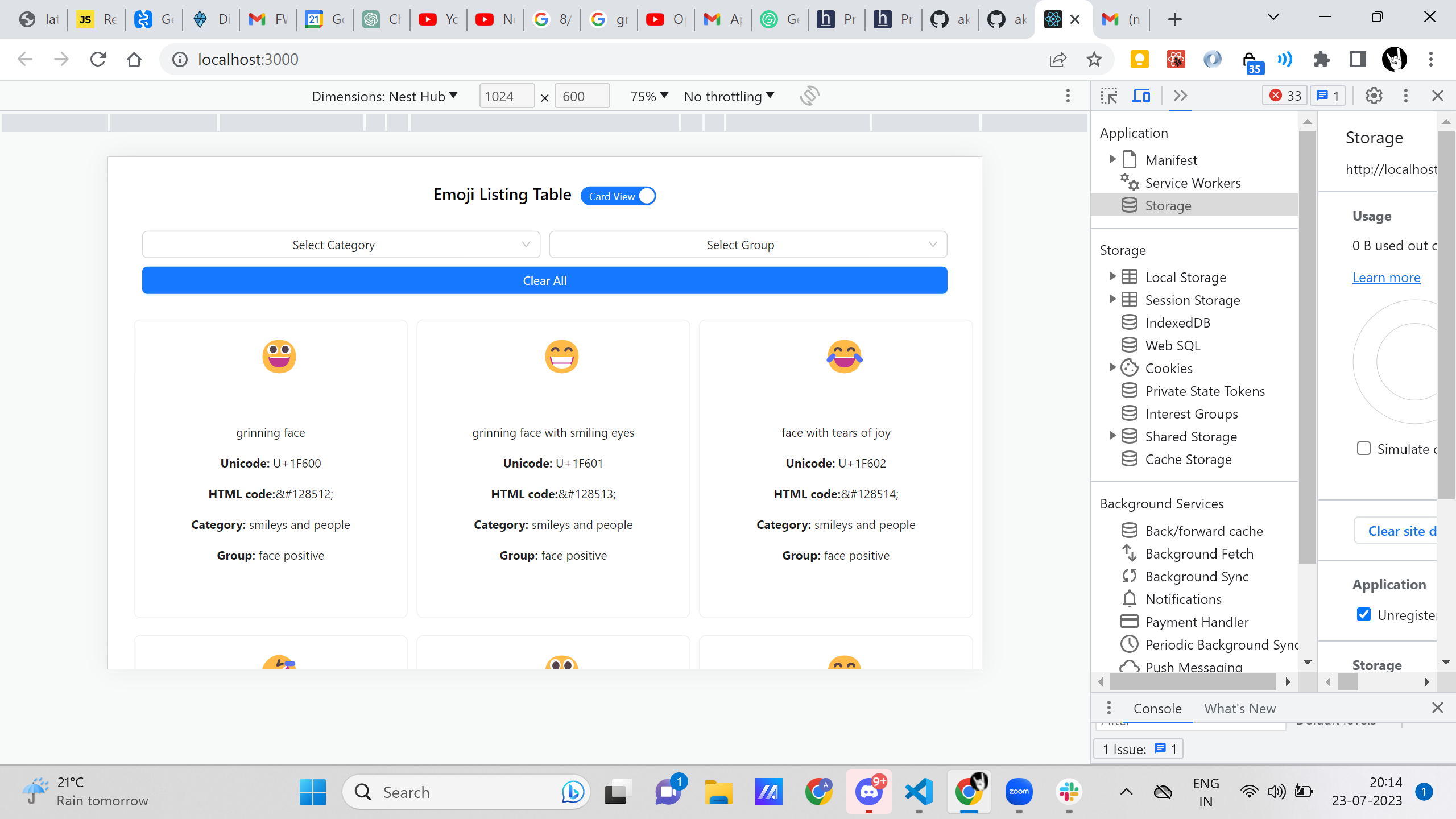Screen dimensions: 1456x819
Task: Click the inspect element picker icon
Action: point(1109,96)
